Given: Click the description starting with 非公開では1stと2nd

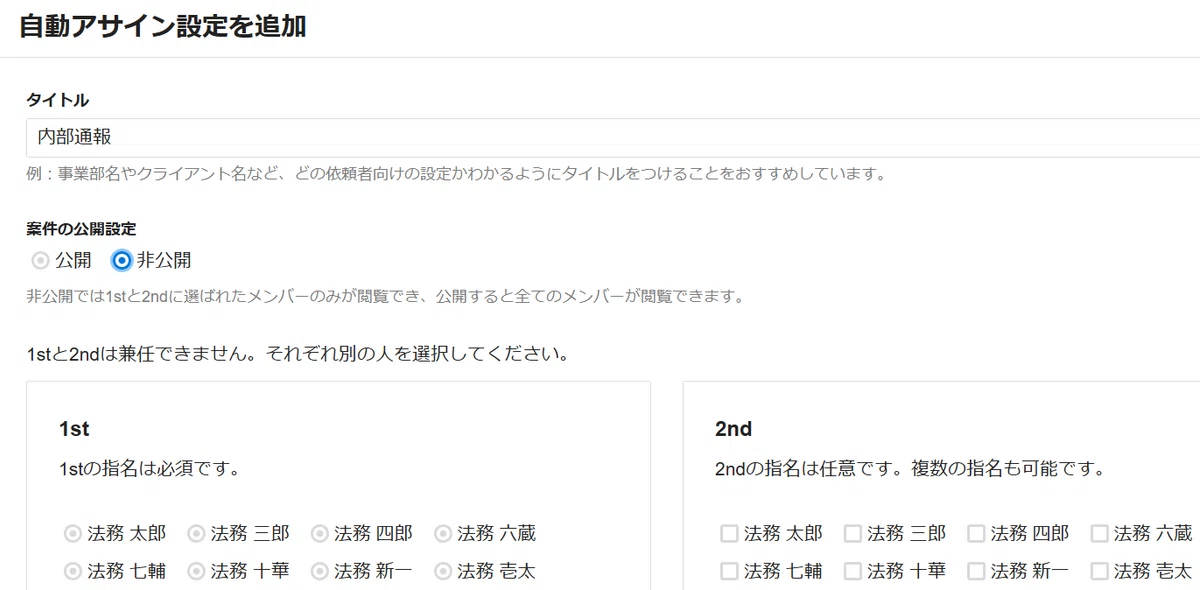Looking at the screenshot, I should [385, 297].
